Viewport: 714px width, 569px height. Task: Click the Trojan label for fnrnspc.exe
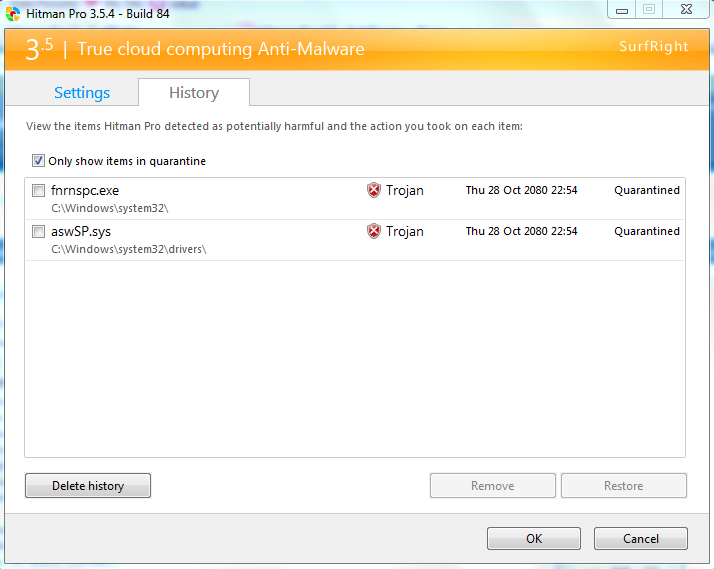[x=405, y=190]
